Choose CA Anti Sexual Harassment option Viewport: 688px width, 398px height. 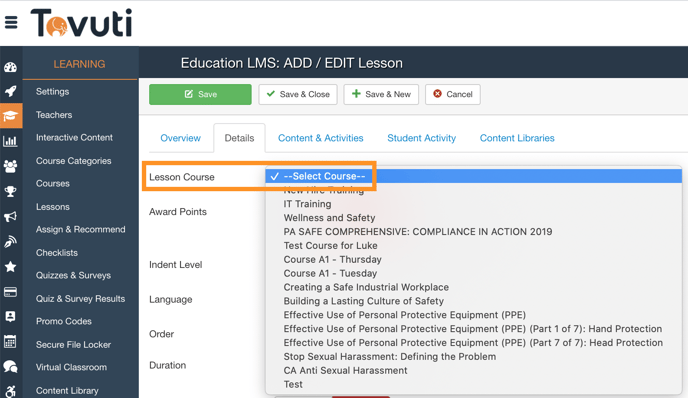(x=473, y=371)
